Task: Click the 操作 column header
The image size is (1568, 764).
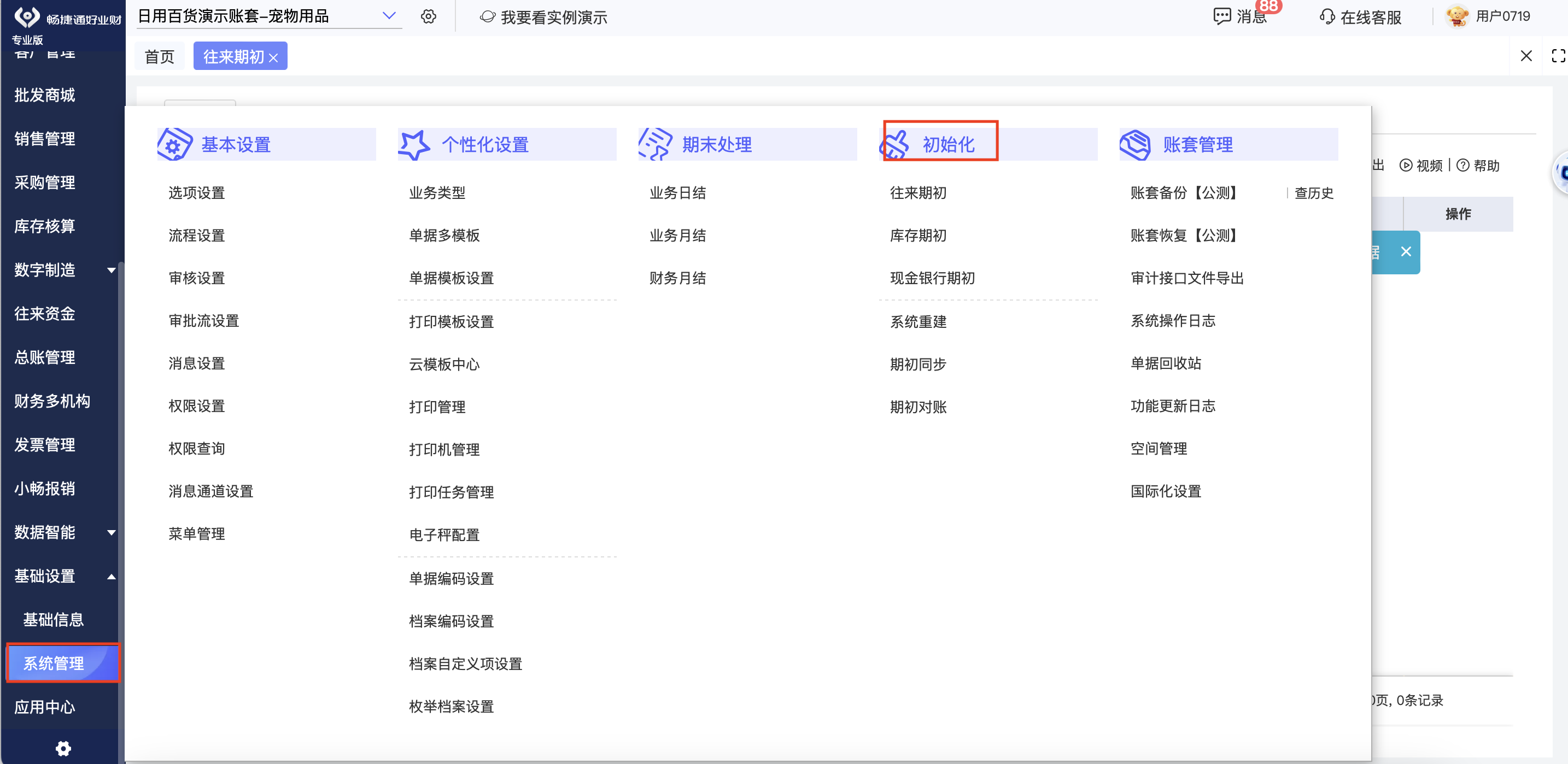Action: [x=1458, y=214]
